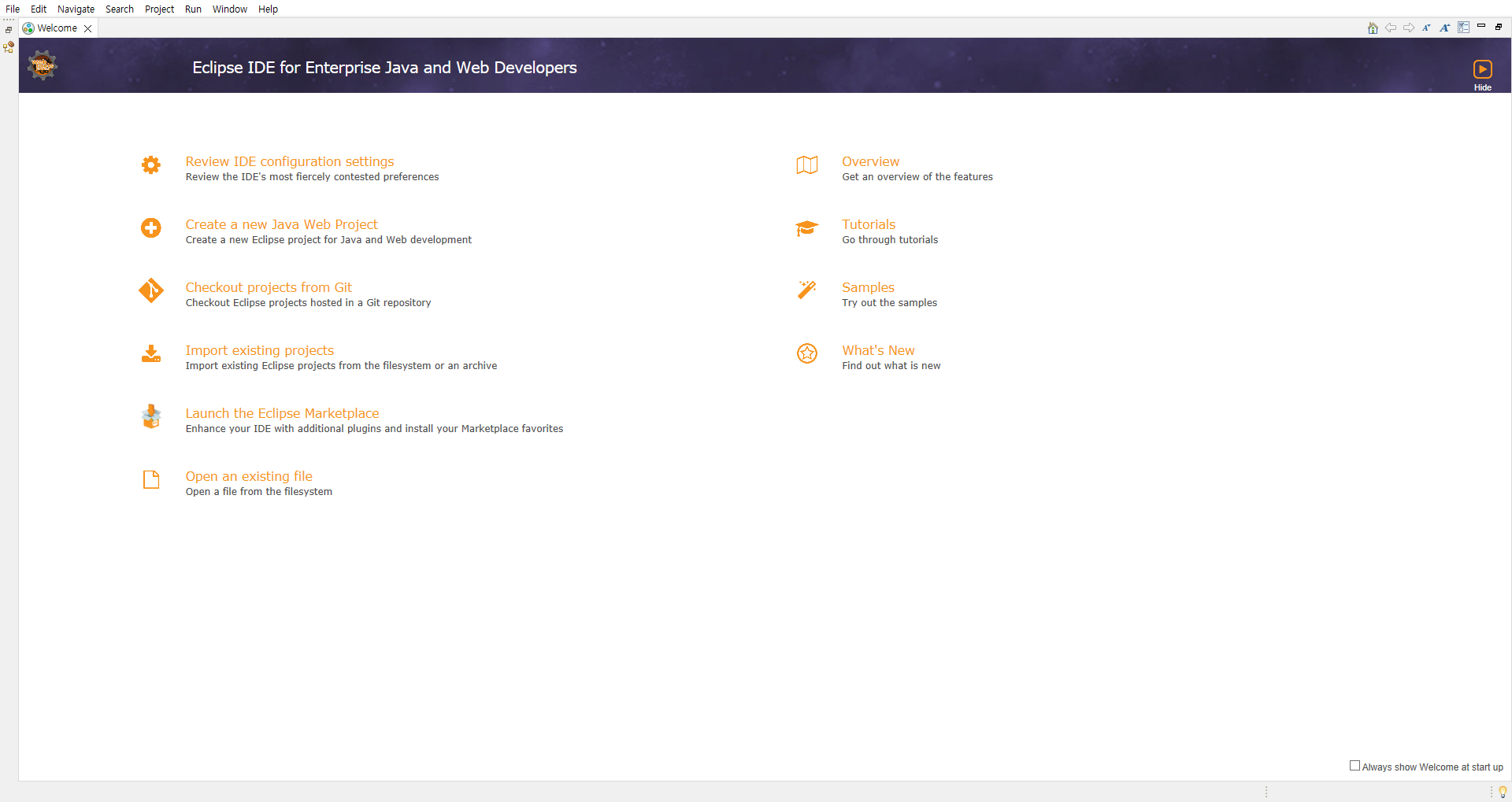Click the What's New star badge icon

click(807, 353)
